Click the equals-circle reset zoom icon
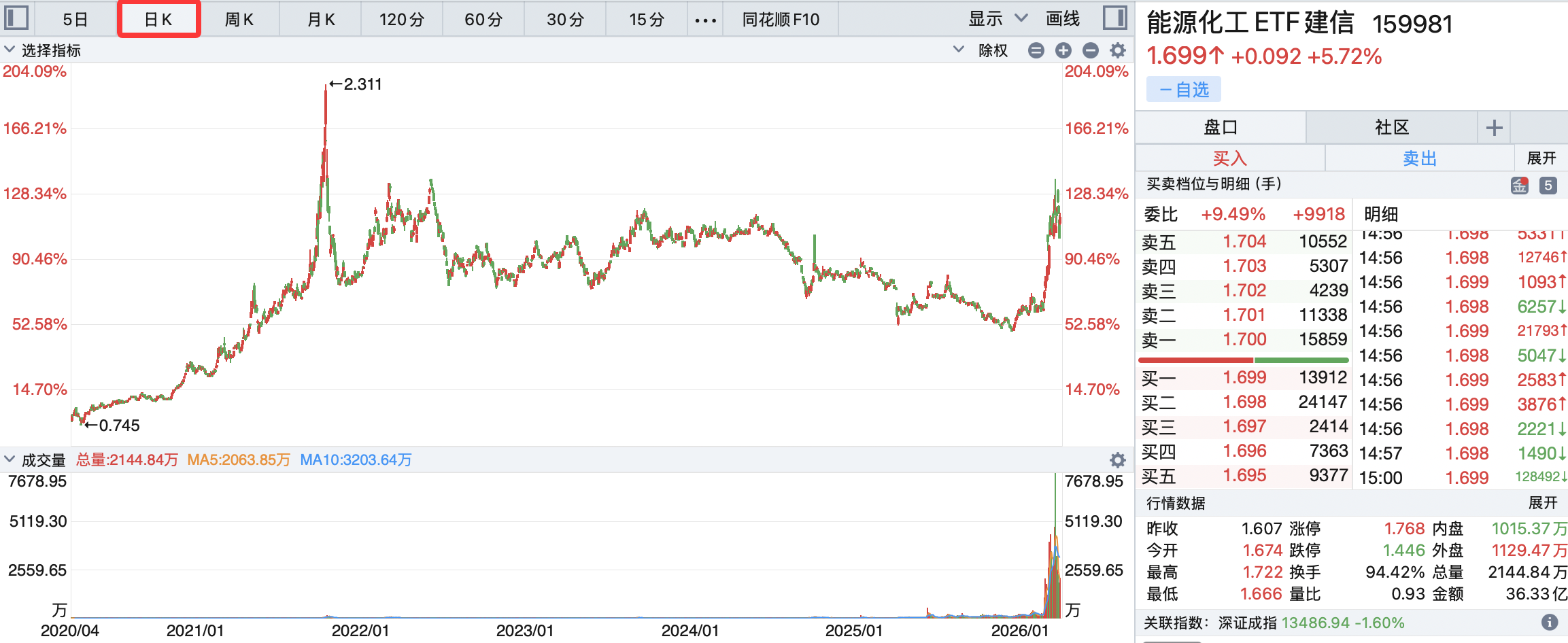The width and height of the screenshot is (1568, 643). [x=1036, y=50]
